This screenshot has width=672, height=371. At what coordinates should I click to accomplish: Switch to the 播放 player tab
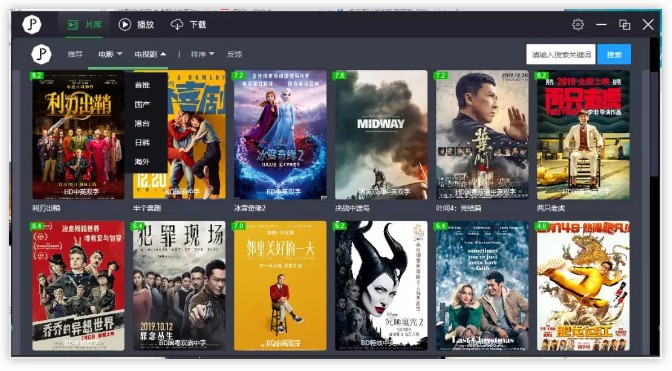[x=136, y=24]
